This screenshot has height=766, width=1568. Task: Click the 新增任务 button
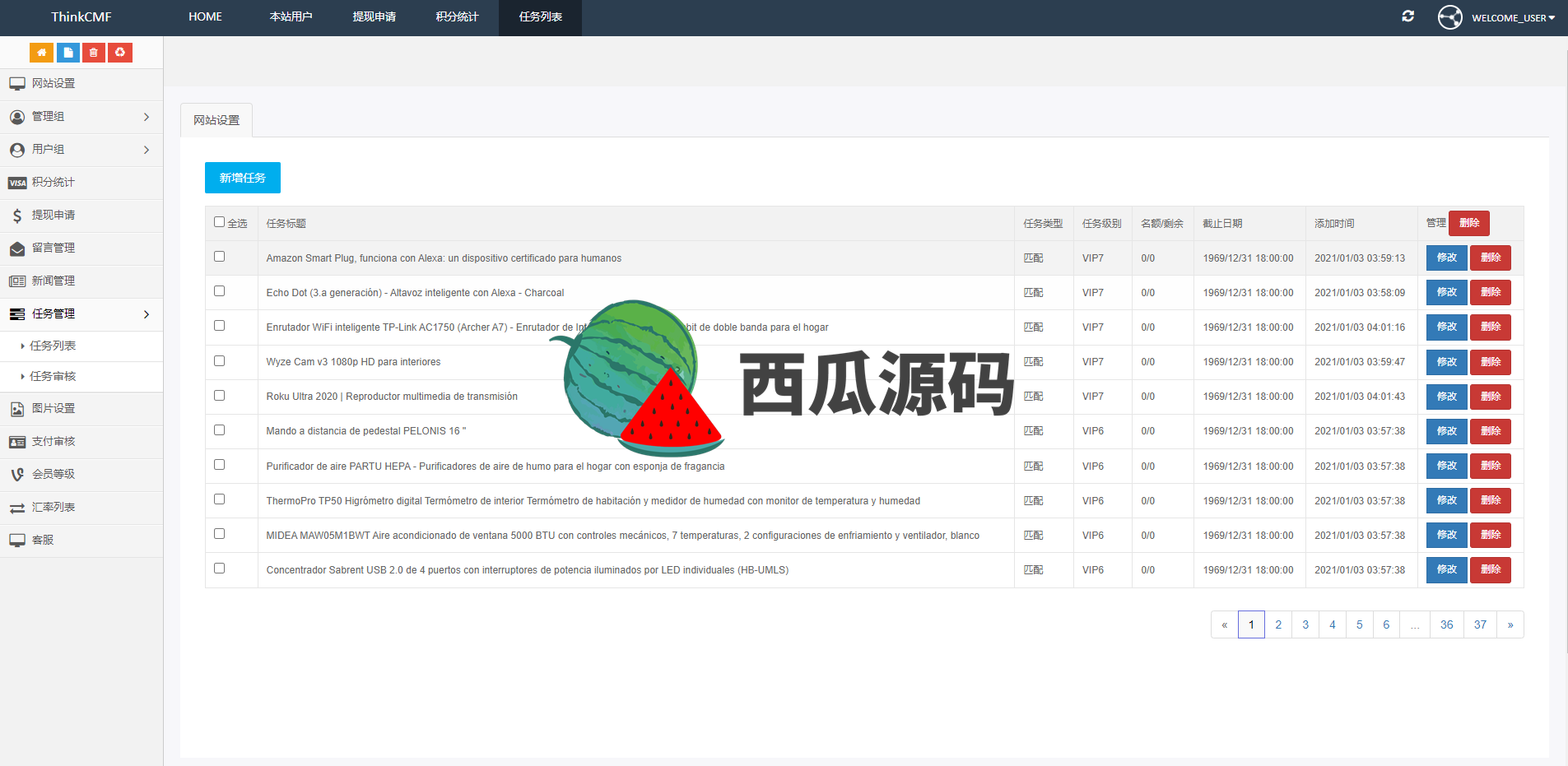click(243, 178)
